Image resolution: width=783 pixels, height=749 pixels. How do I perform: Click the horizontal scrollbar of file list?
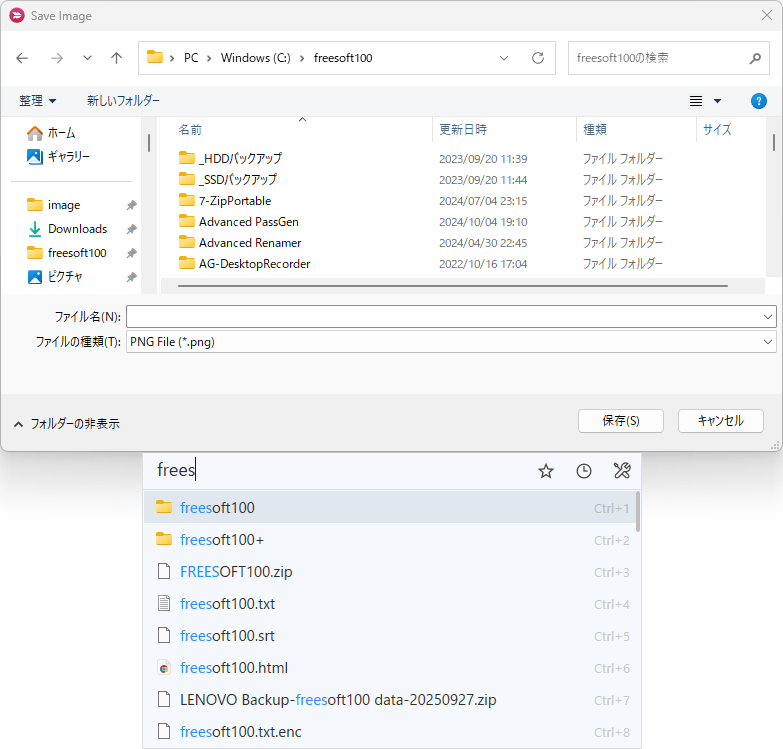[453, 286]
